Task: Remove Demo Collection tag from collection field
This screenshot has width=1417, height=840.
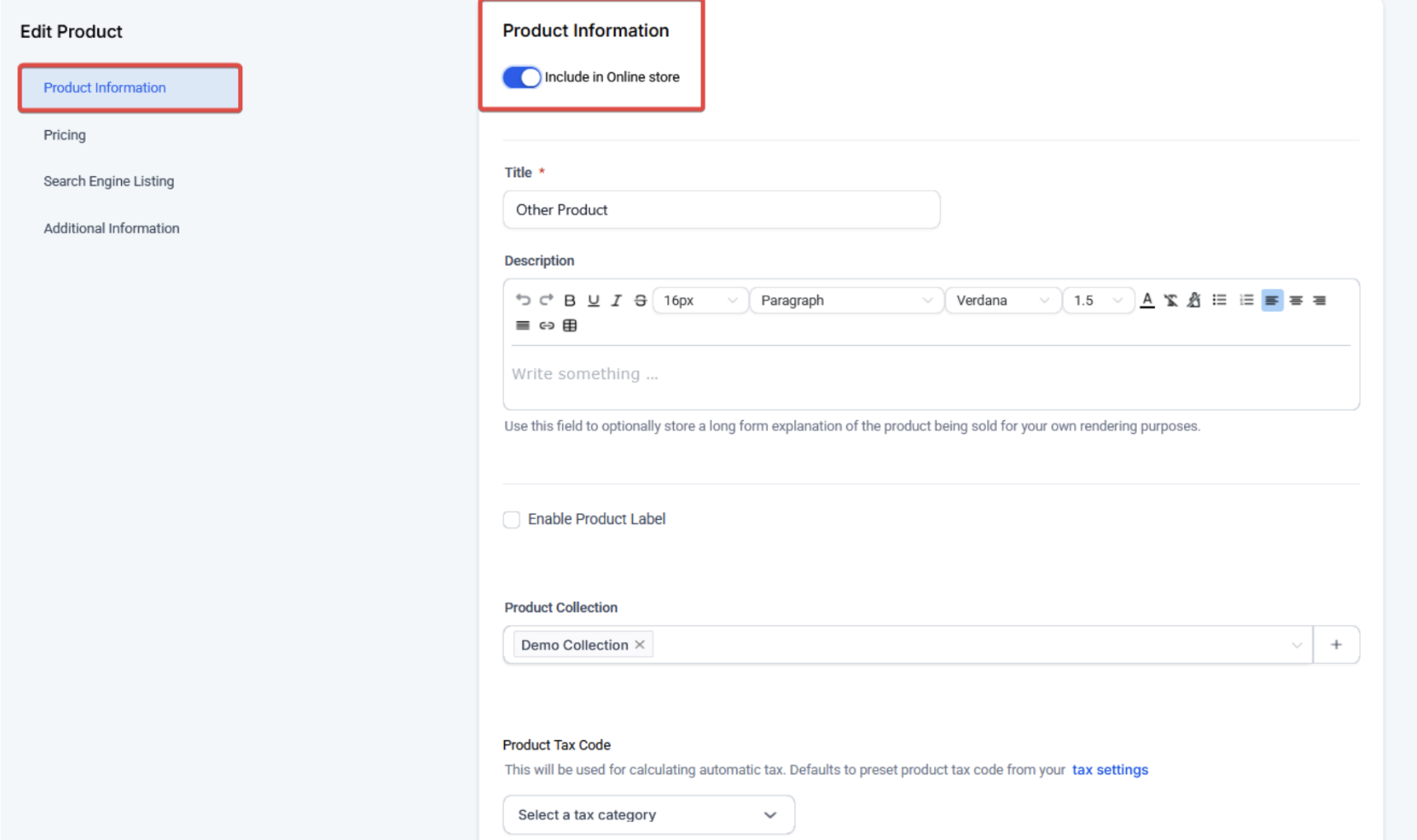Action: [640, 645]
